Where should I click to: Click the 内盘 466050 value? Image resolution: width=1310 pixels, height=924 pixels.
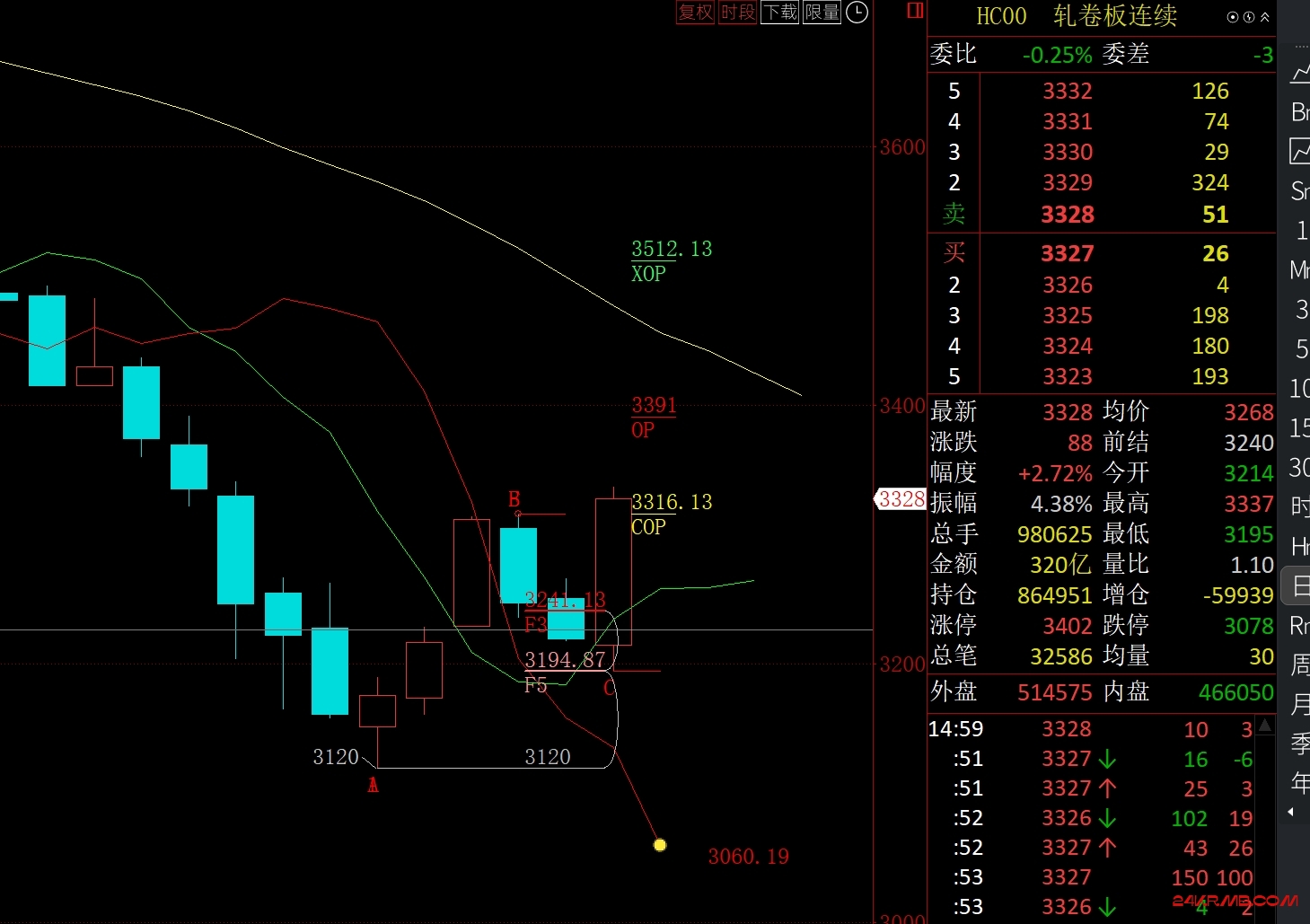(1236, 692)
